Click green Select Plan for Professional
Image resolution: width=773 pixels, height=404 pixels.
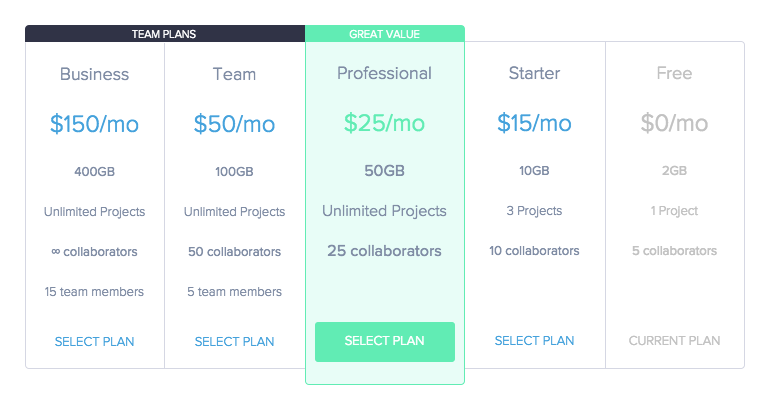(385, 341)
